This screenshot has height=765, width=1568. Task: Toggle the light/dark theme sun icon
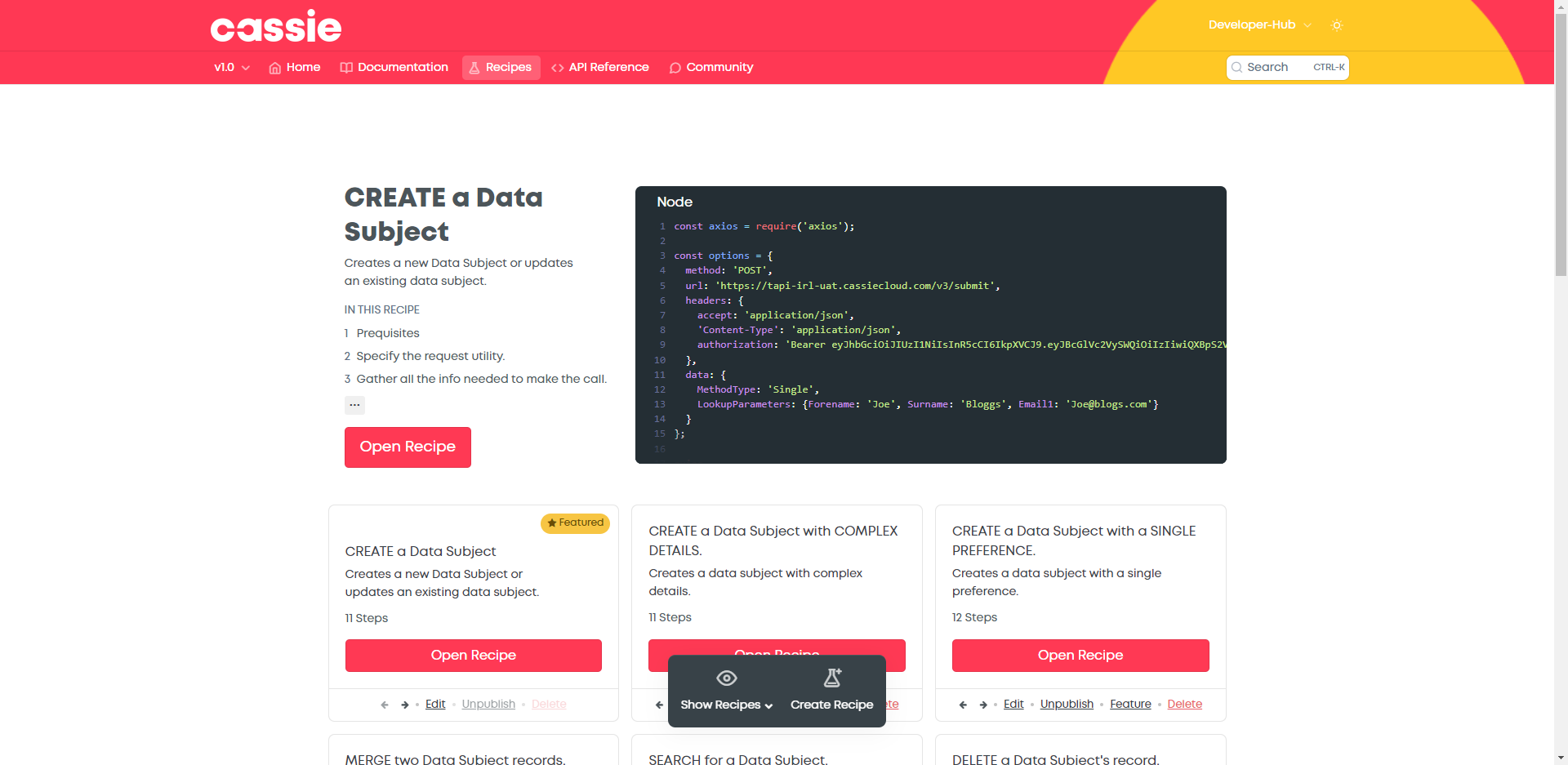(x=1337, y=25)
